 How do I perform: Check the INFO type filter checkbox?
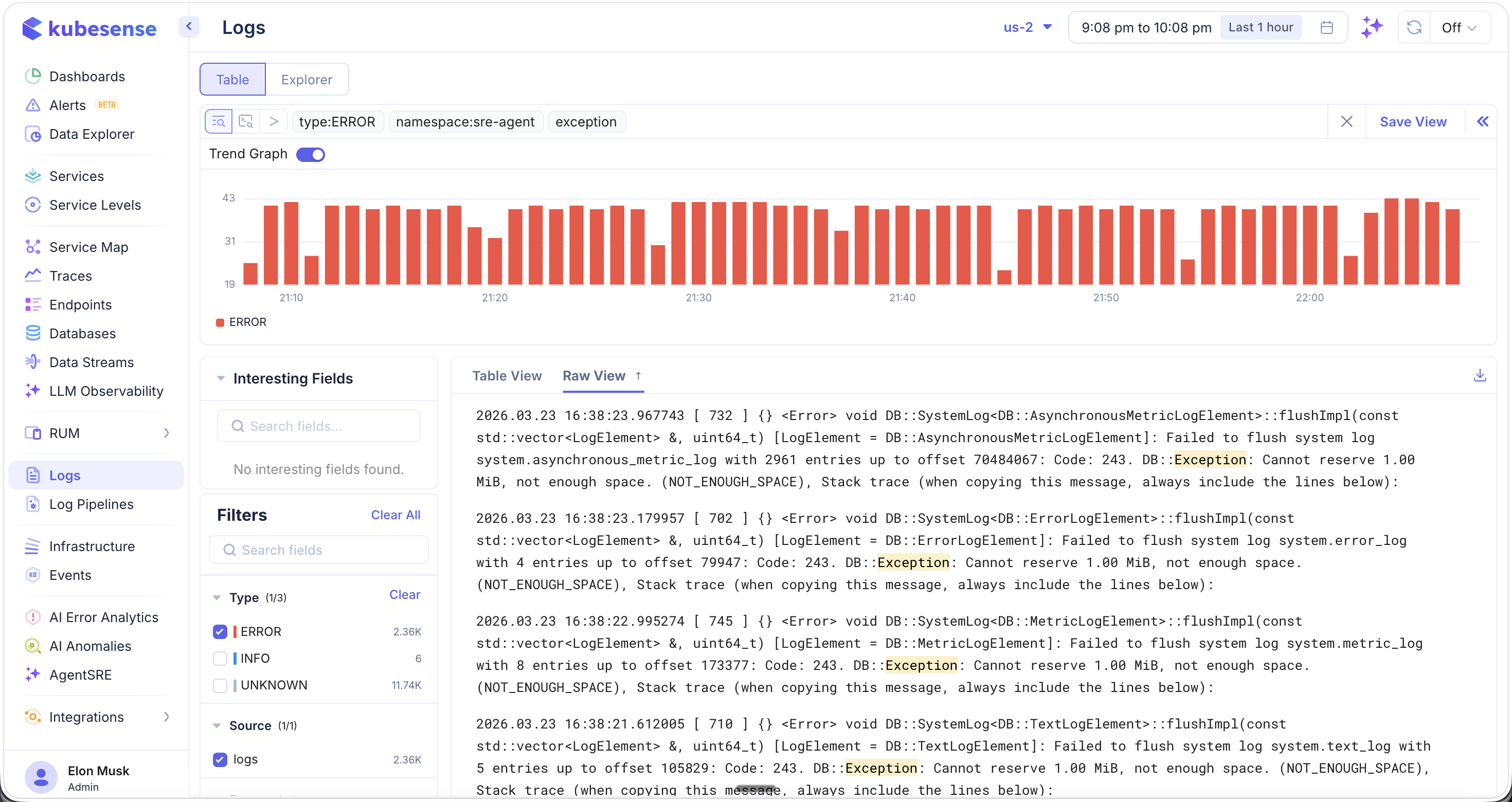[x=220, y=658]
